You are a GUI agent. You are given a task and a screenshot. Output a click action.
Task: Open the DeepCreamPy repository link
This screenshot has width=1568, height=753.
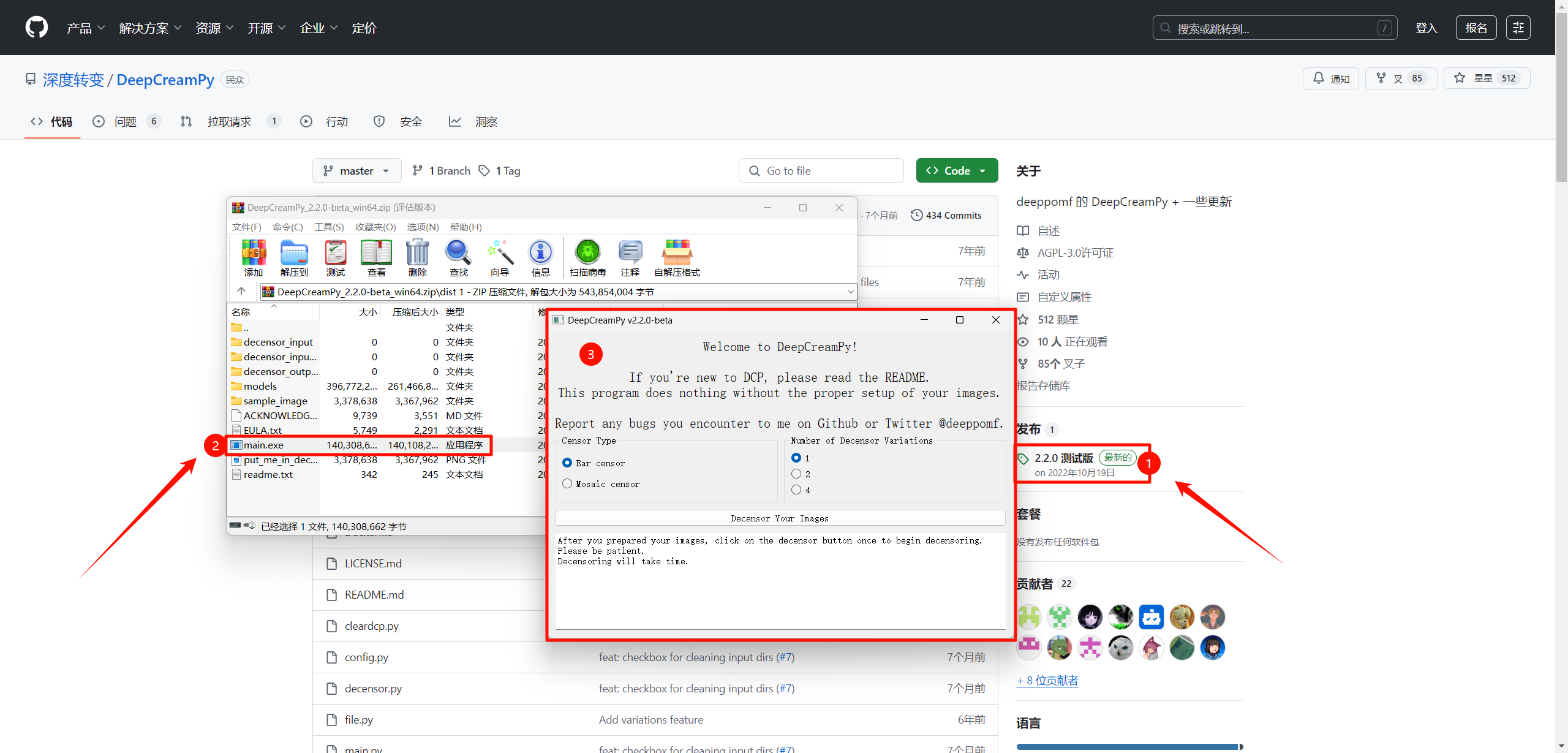pos(165,80)
